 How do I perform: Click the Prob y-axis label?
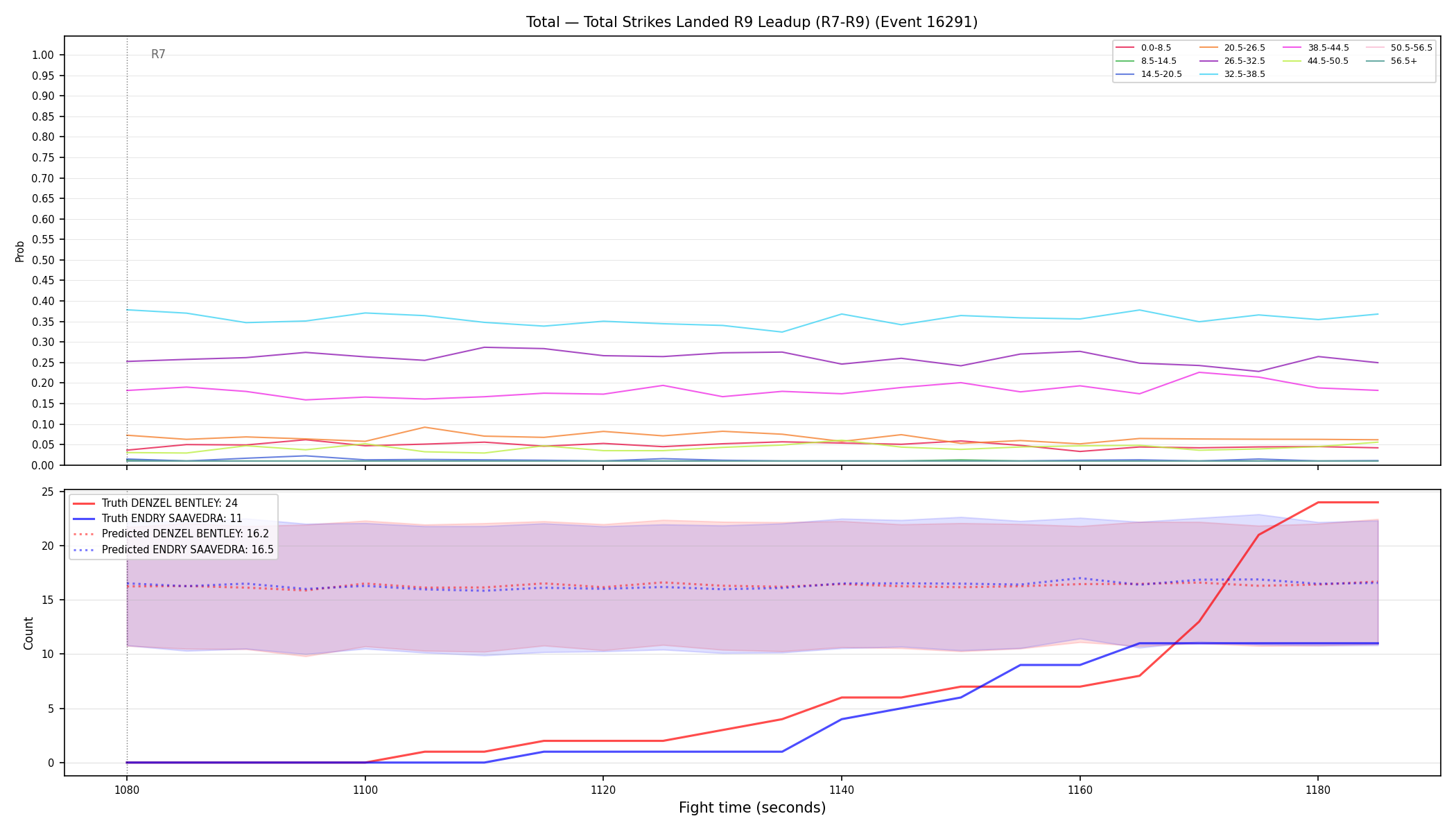pyautogui.click(x=19, y=251)
